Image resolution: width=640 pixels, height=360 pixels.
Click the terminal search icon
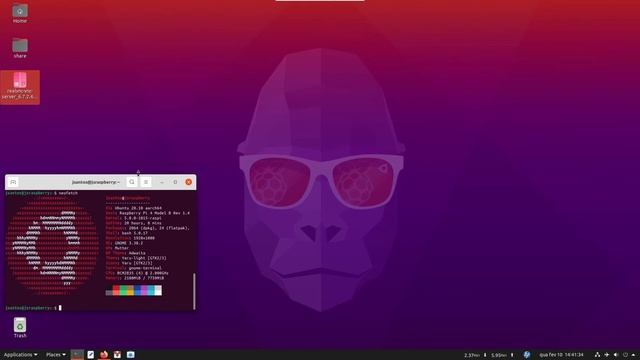pos(131,182)
